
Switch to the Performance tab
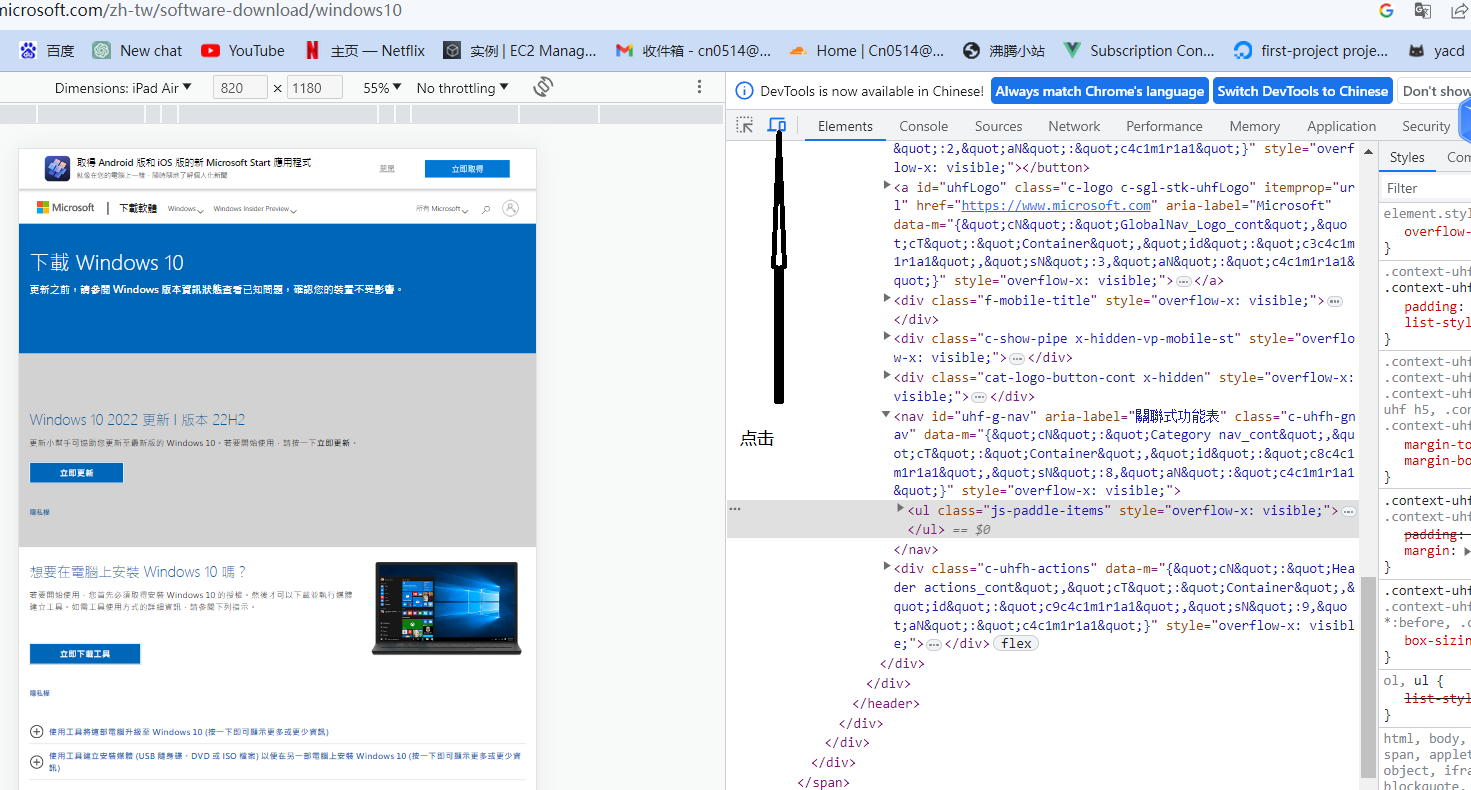click(1165, 126)
